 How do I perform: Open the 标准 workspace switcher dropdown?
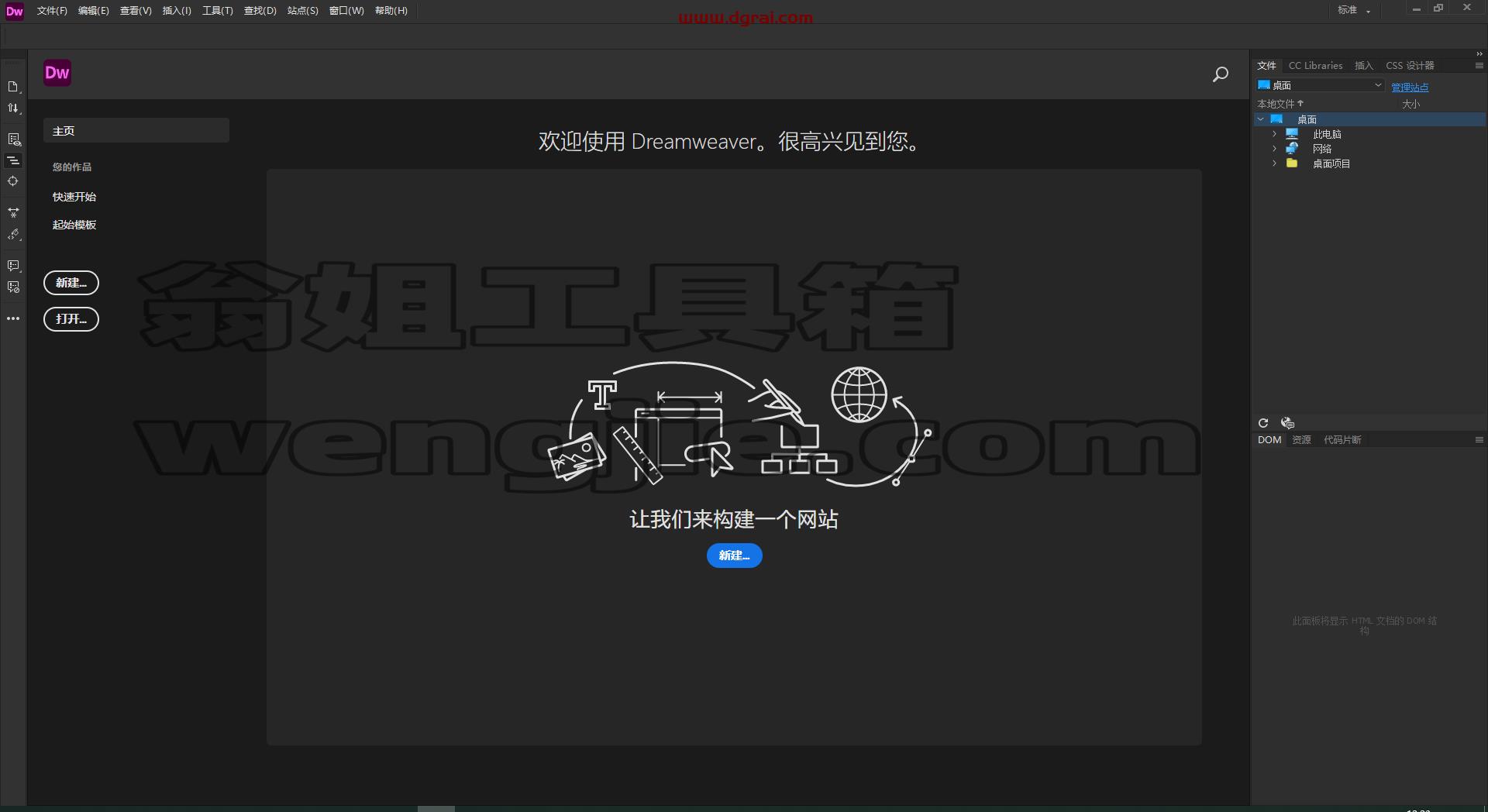click(x=1355, y=10)
